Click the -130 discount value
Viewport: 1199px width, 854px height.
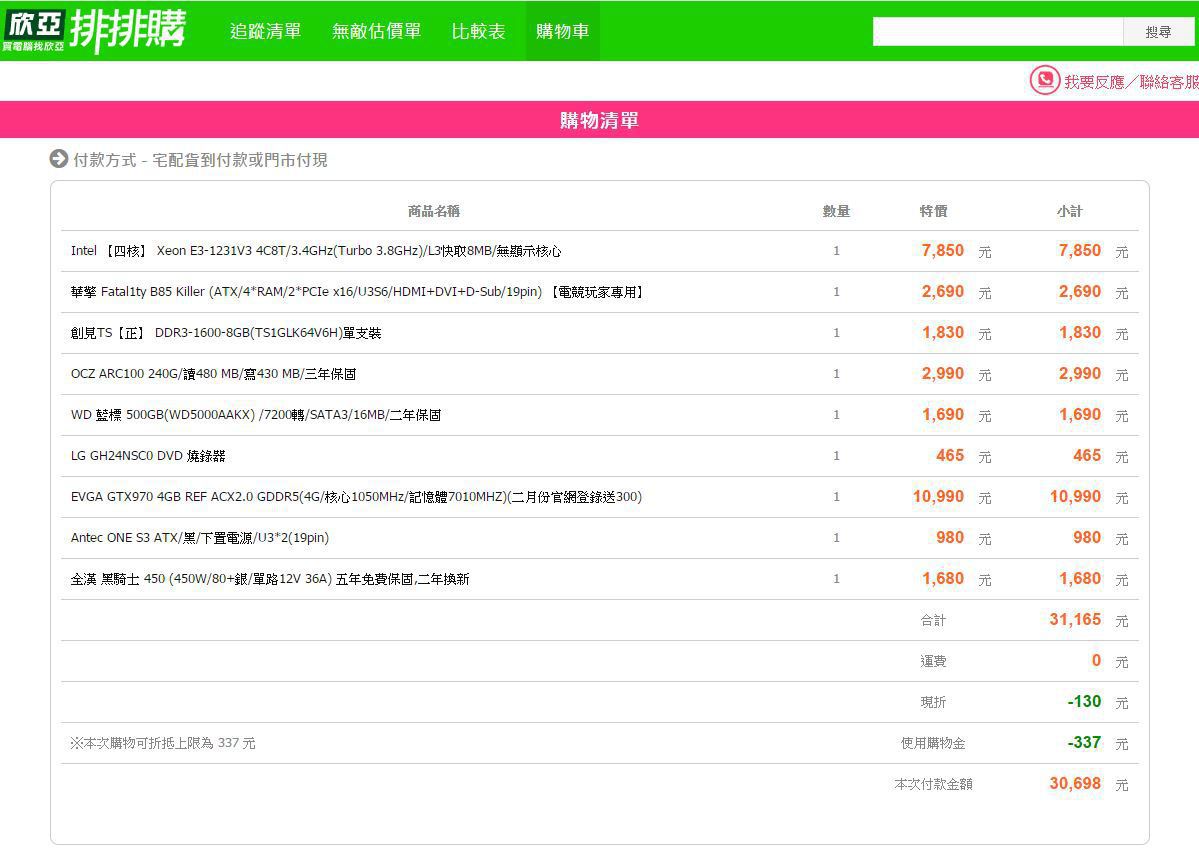1084,702
